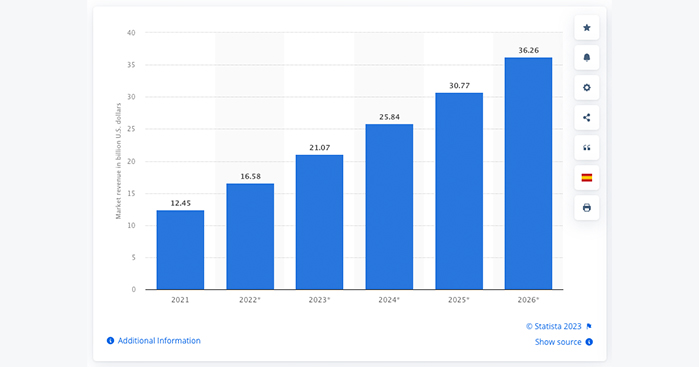Click the y-axis title Market revenue in billion U.S. dollars
699x367 pixels.
[x=119, y=161]
